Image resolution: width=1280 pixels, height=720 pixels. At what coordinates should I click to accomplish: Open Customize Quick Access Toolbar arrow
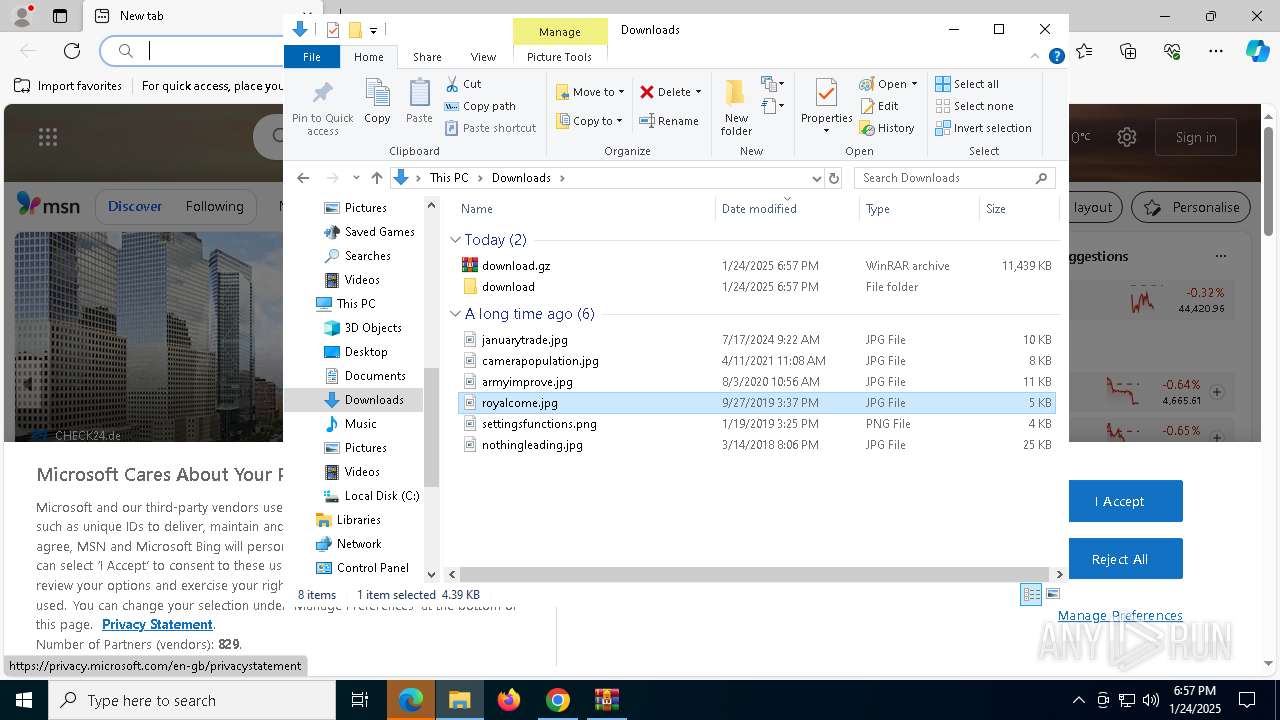373,30
